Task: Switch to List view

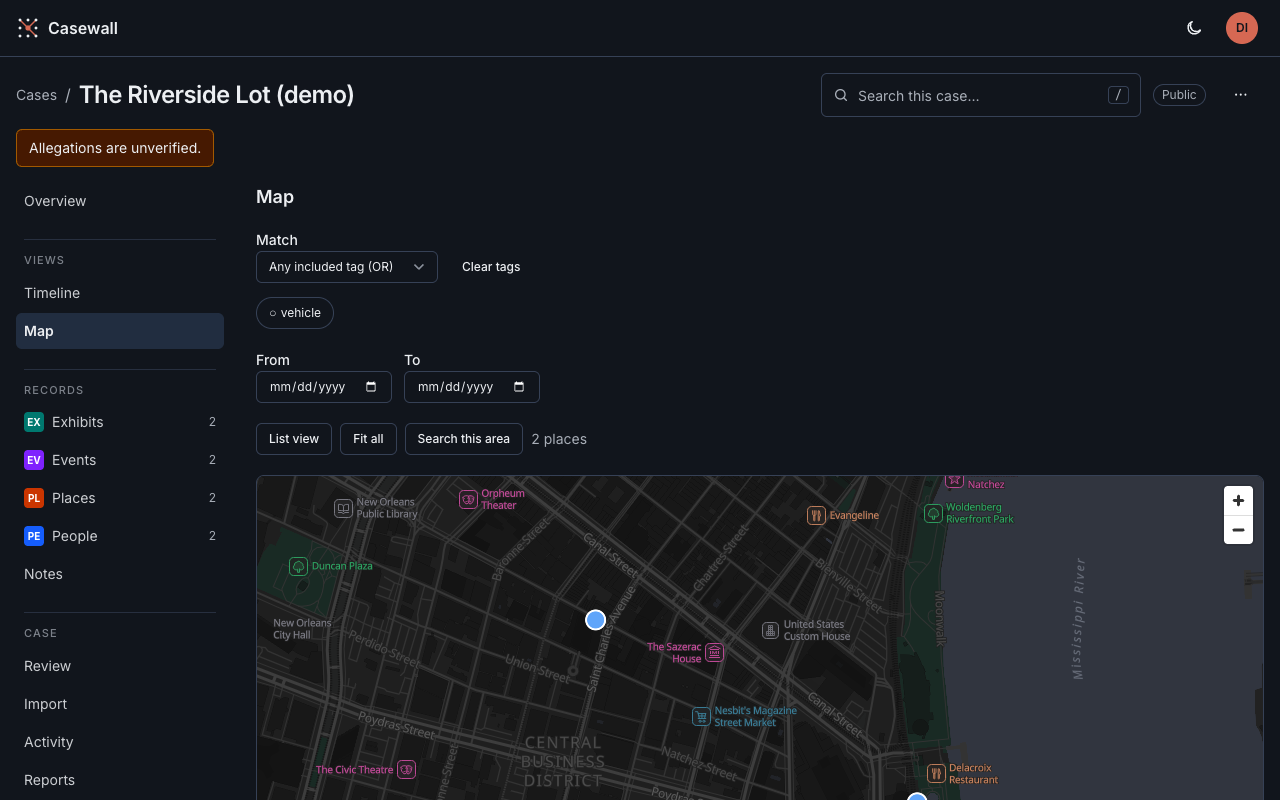Action: click(x=294, y=439)
